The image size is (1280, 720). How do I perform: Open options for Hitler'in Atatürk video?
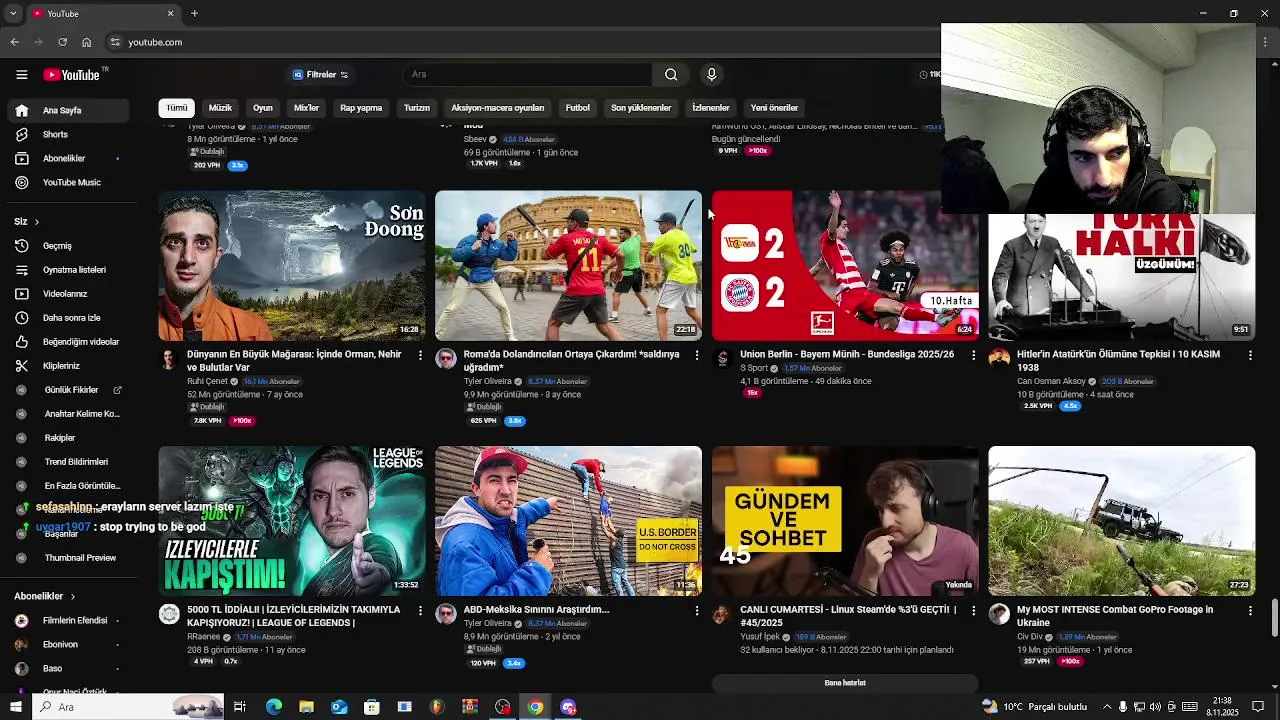pos(1250,355)
